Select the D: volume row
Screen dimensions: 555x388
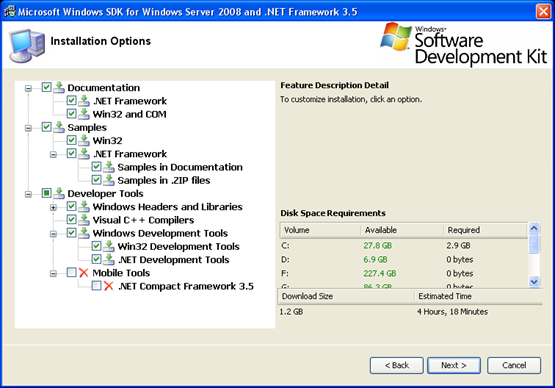coord(404,259)
